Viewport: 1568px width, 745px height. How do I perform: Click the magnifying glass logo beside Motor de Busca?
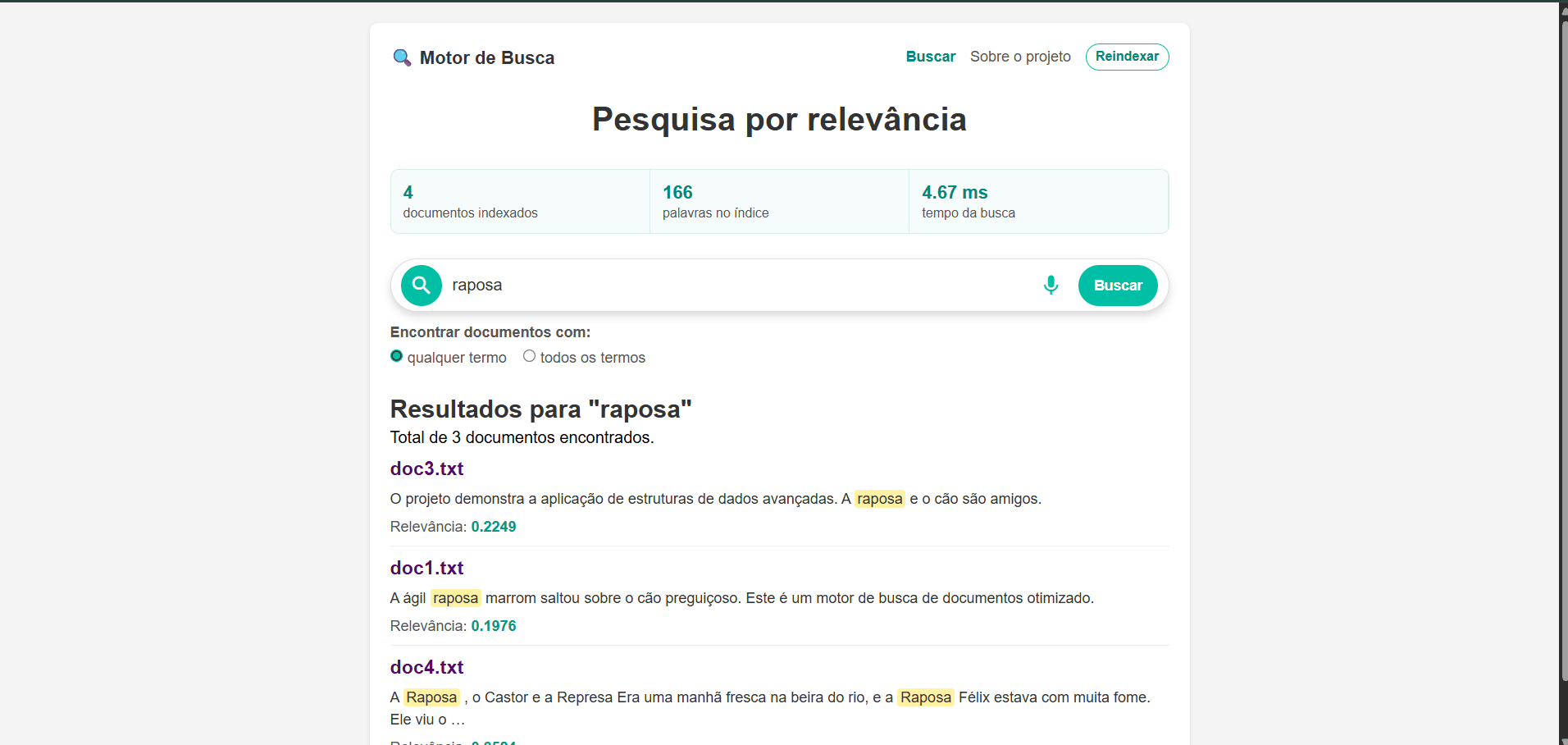point(402,57)
